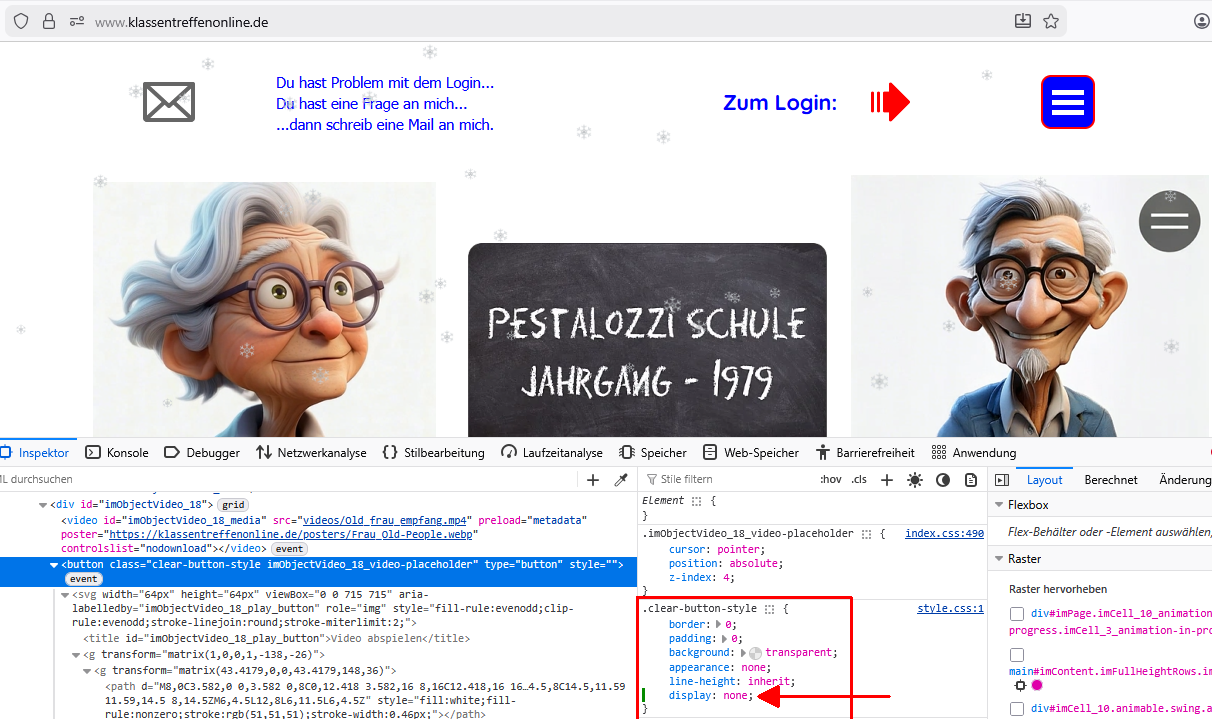
Task: Click the blue hamburger menu icon
Action: [1067, 102]
